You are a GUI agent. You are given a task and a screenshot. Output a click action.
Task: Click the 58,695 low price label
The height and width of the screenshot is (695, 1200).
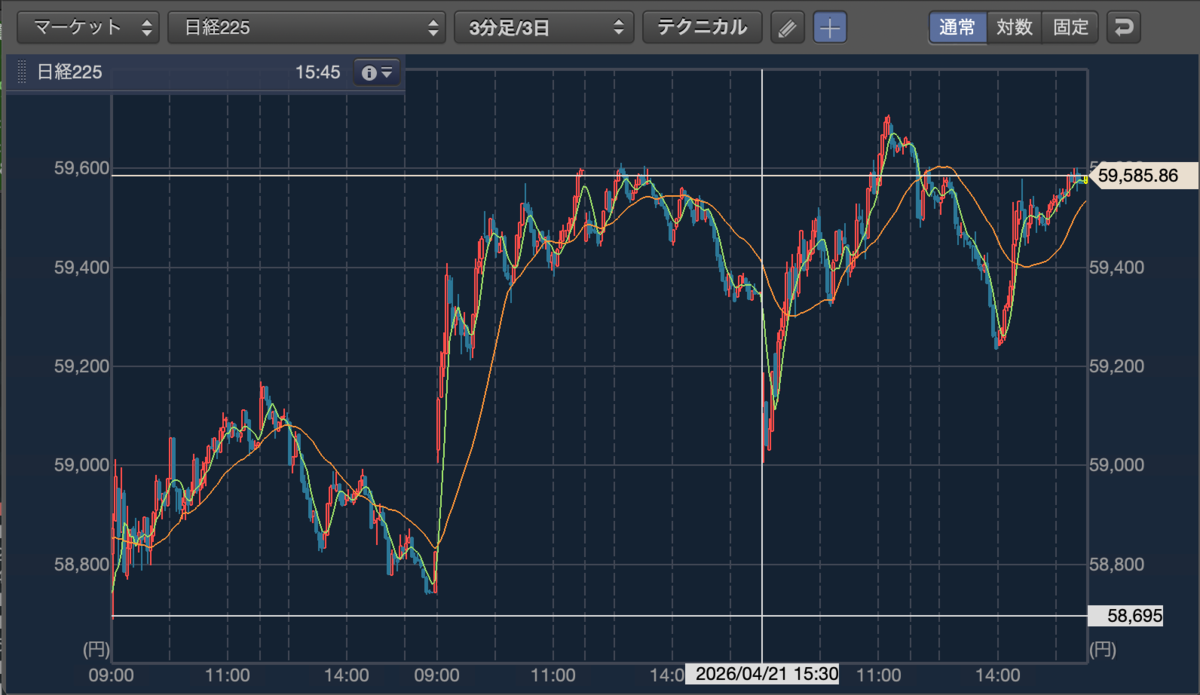[1128, 616]
